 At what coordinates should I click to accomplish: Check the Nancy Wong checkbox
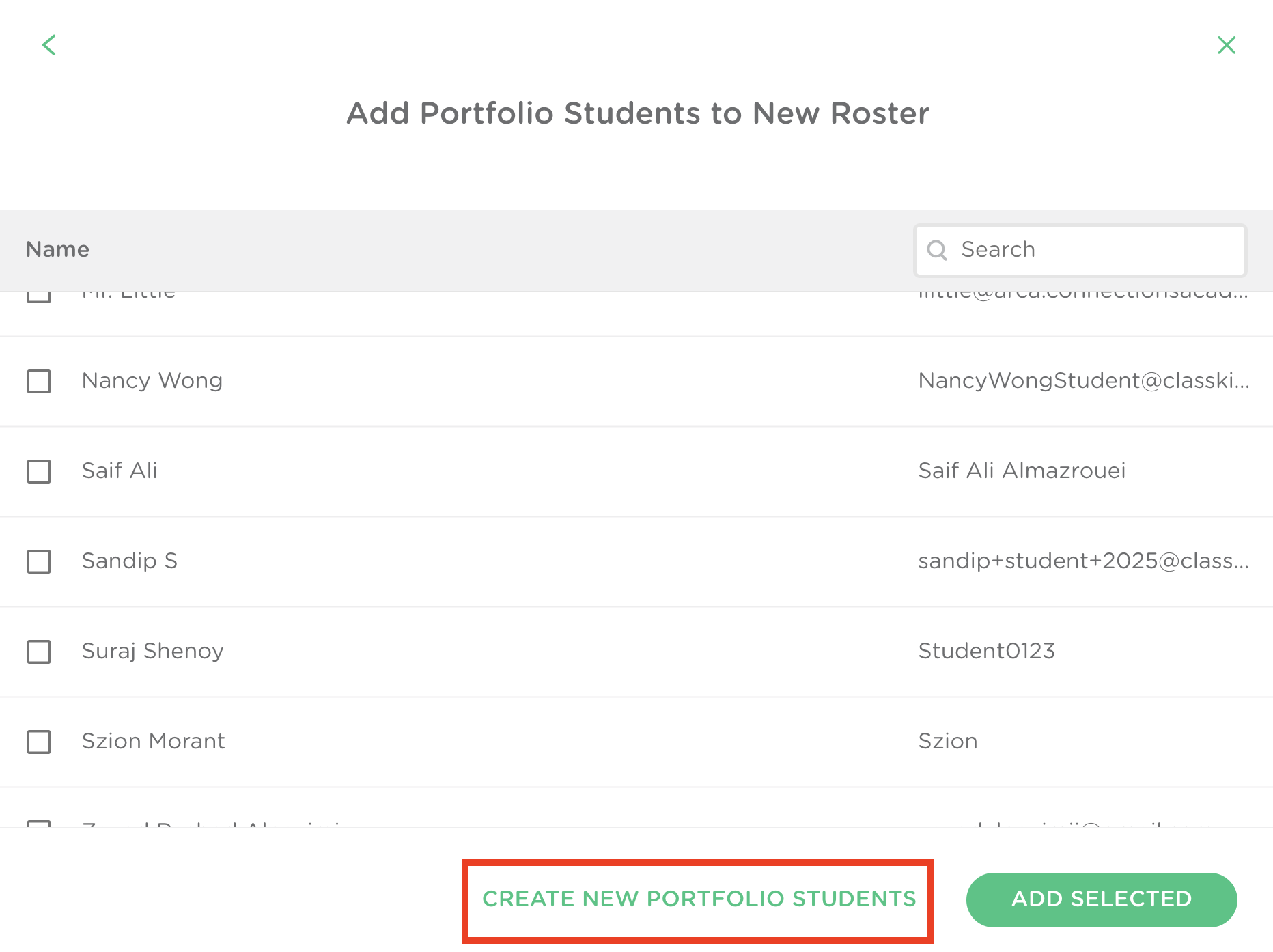[39, 381]
